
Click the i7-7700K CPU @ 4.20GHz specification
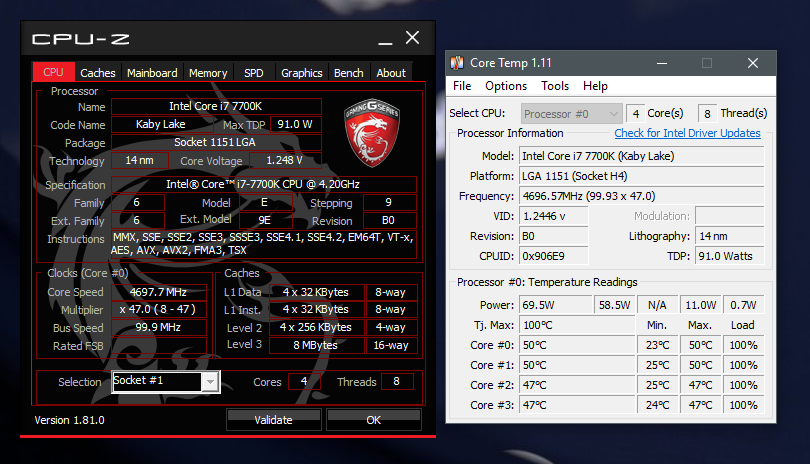point(263,184)
